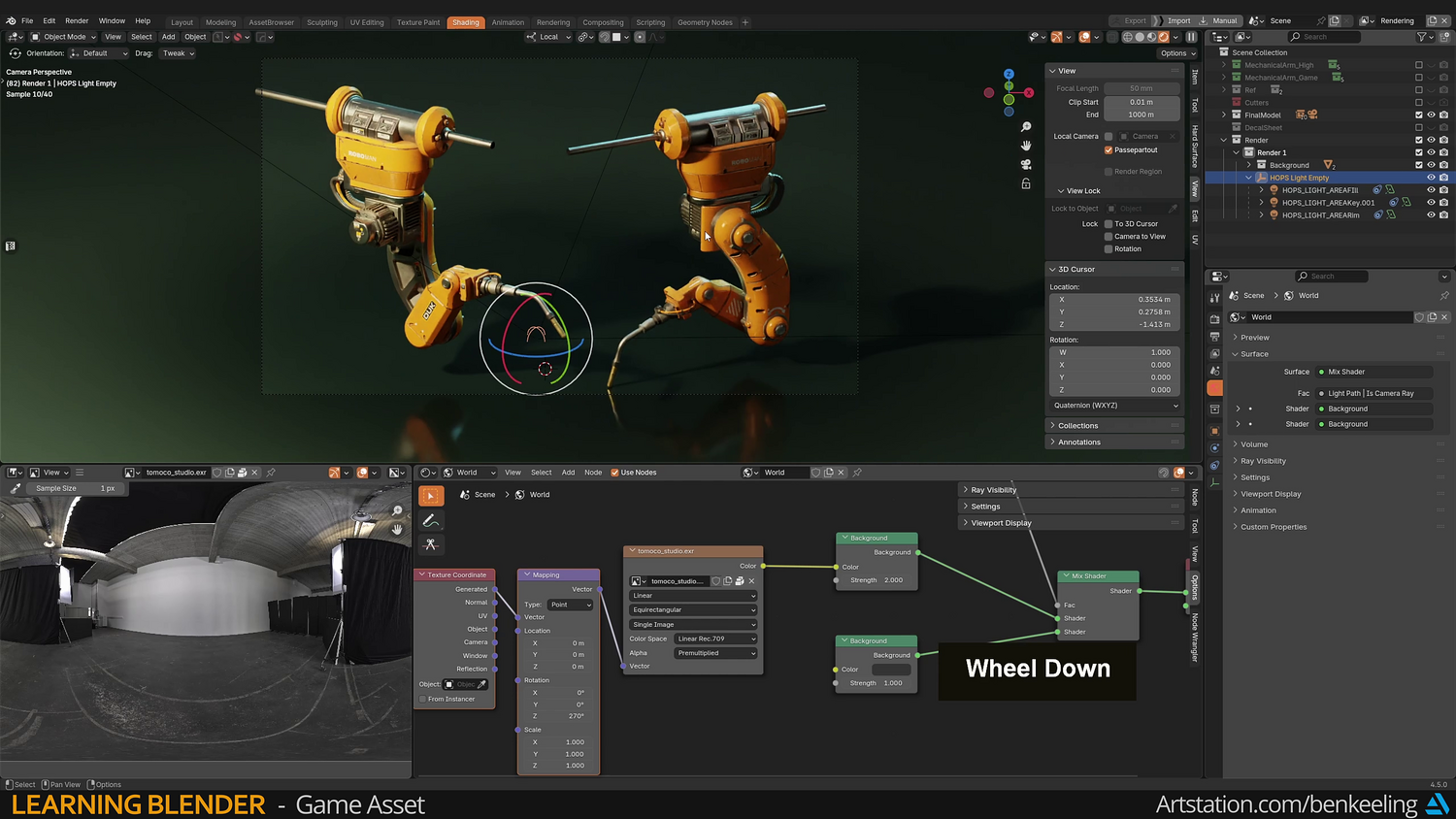Click the eyedropper next to Lock to Object
Screen dimensions: 1456x819
1173,209
